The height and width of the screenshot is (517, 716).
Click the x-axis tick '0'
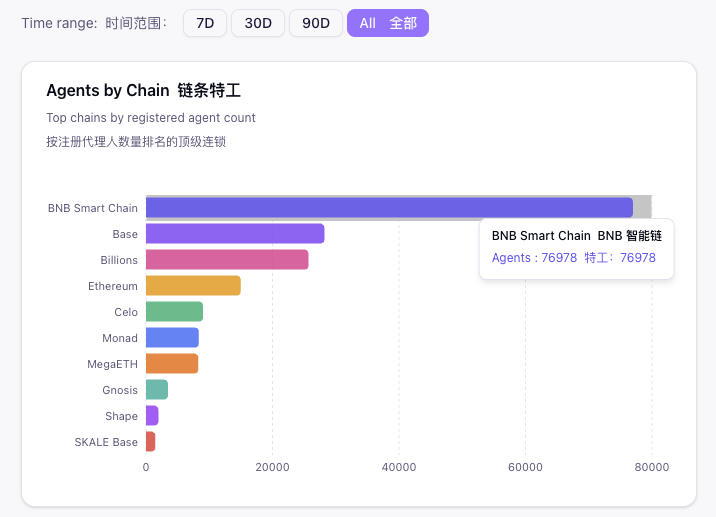[146, 467]
